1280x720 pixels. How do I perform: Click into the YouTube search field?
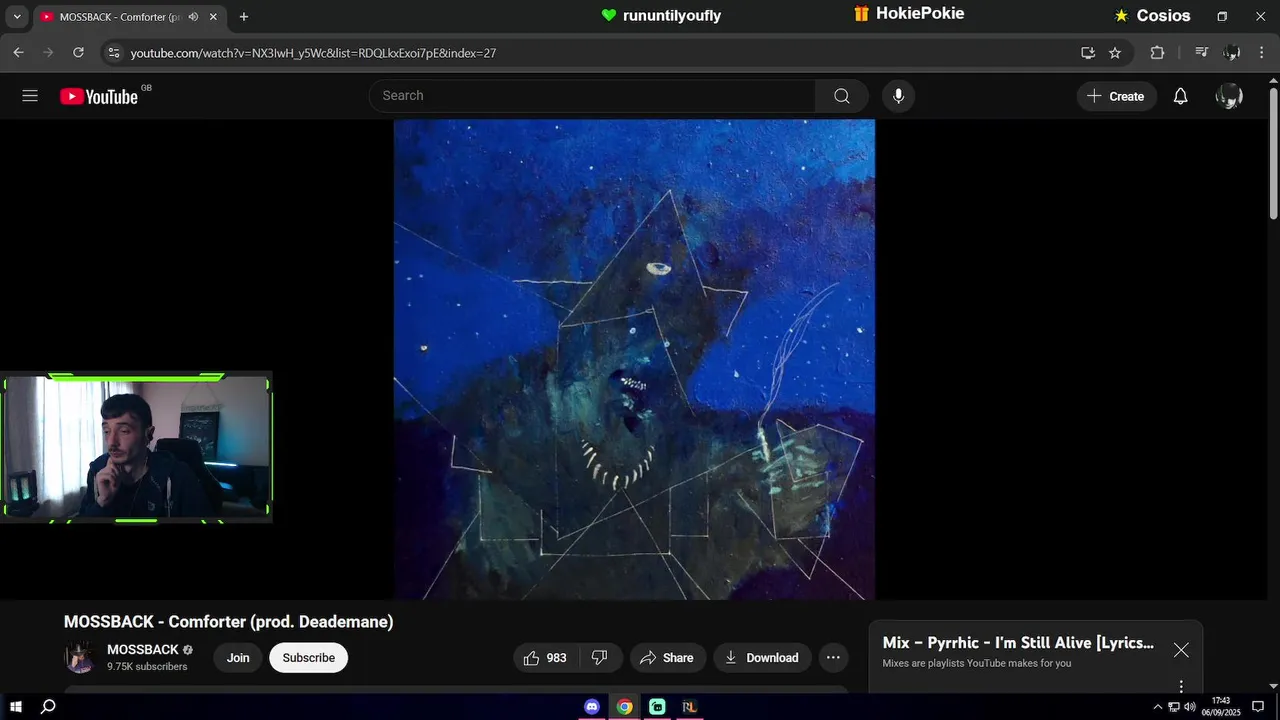pos(592,96)
